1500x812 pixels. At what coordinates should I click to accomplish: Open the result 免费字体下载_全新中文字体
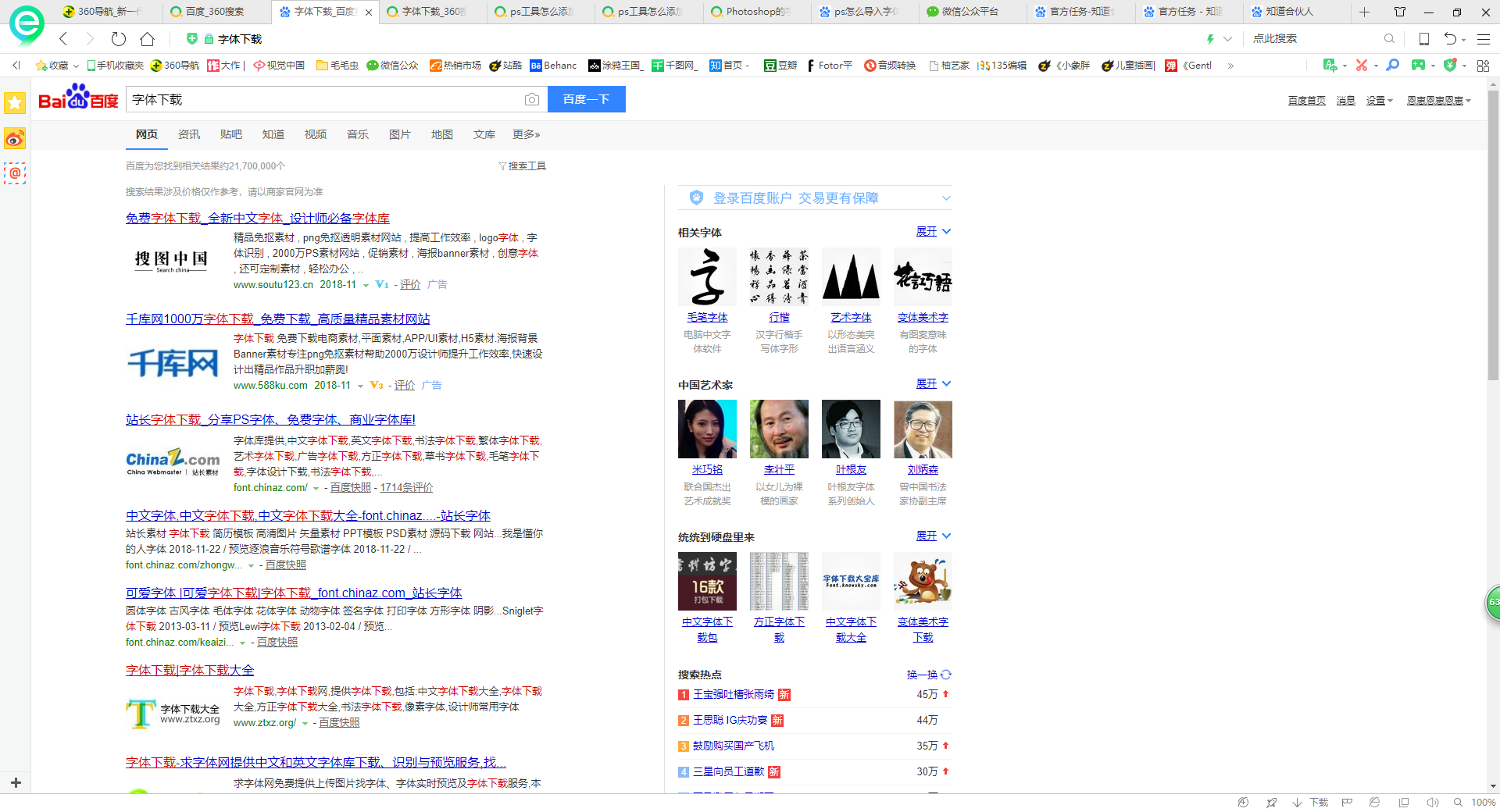[258, 219]
